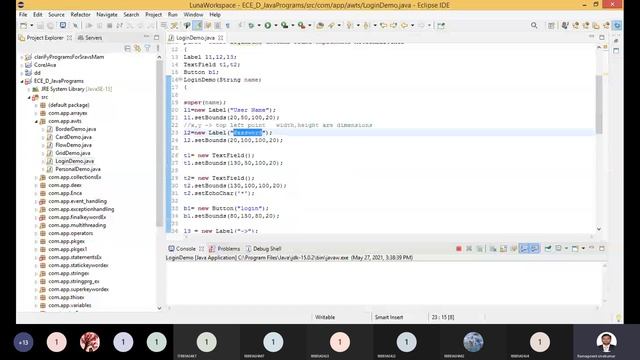640x360 pixels.
Task: Open the New dropdown arrow in toolbar
Action: coord(31,25)
